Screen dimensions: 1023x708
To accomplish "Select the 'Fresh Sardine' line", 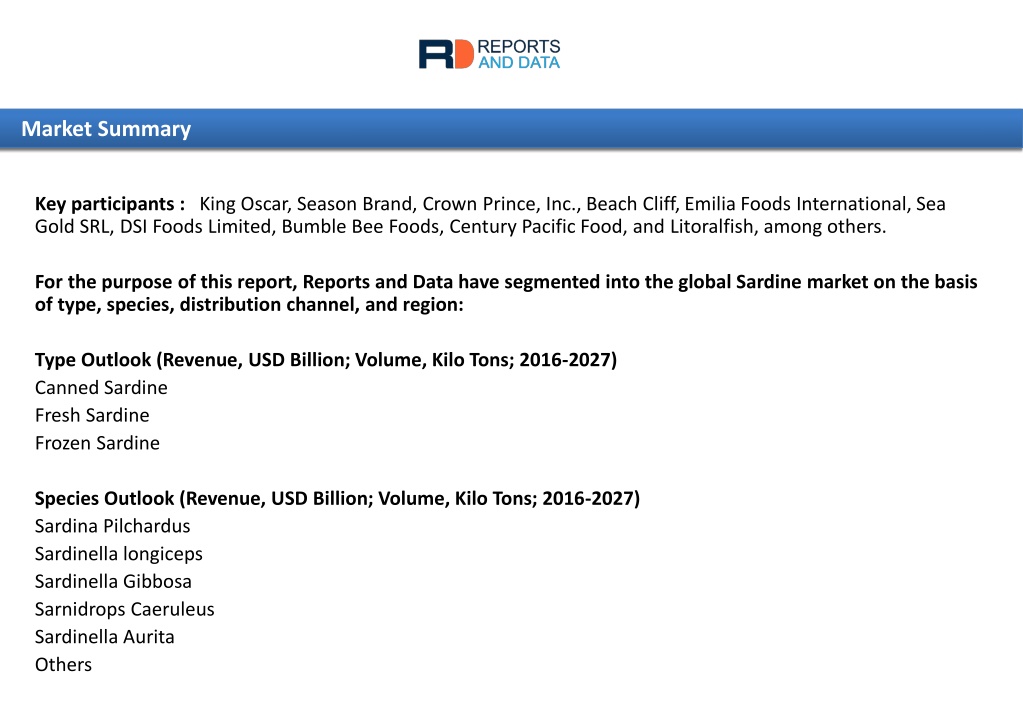I will 92,415.
